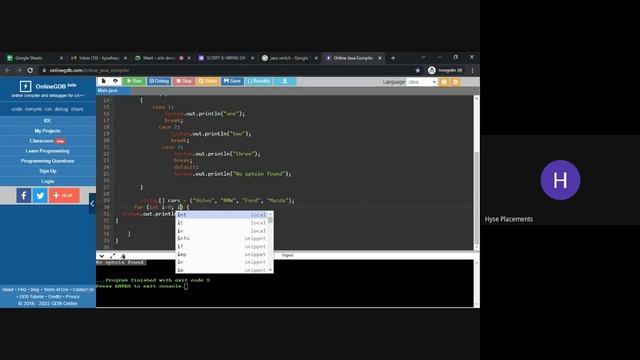
Task: Switch to the java switch Google search tab
Action: (289, 58)
